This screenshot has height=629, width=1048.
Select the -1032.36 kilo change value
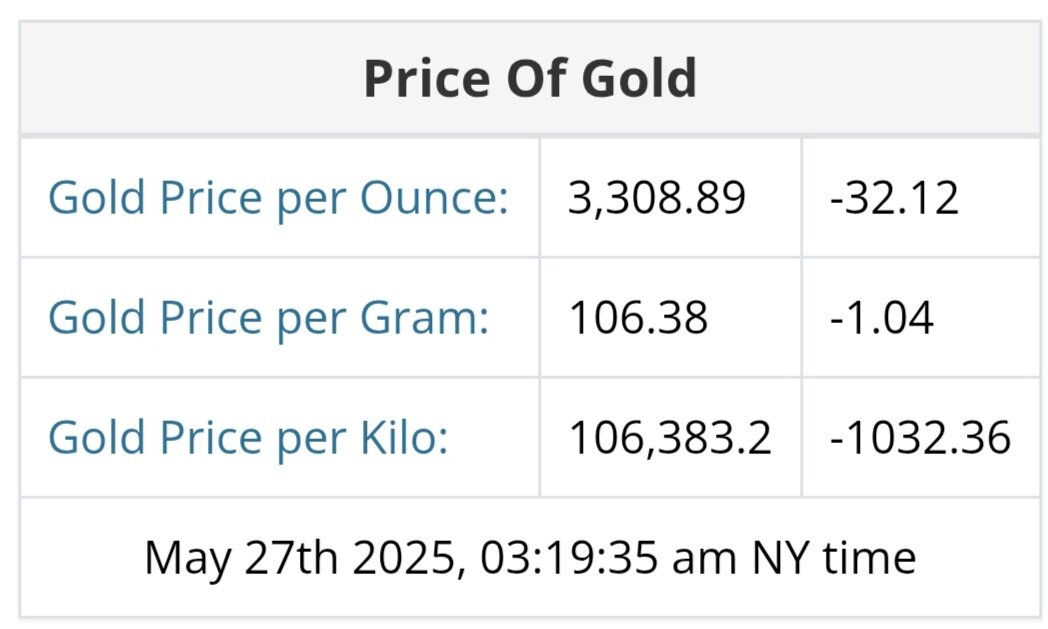click(919, 438)
